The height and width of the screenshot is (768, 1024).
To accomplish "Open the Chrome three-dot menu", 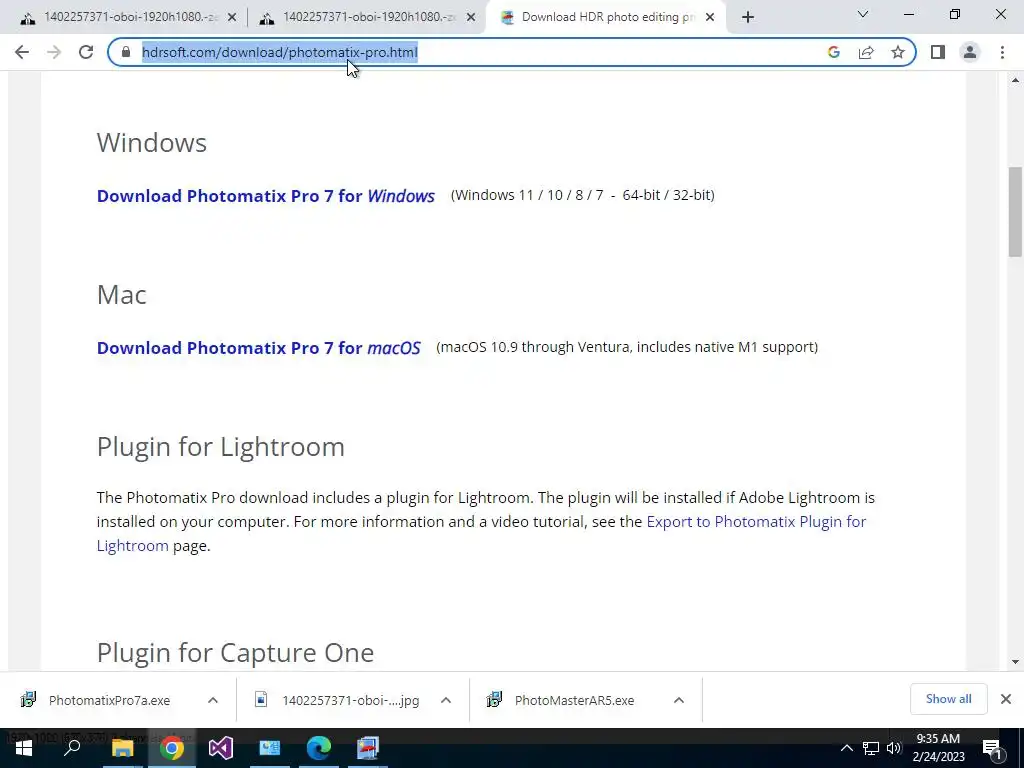I will [1002, 52].
